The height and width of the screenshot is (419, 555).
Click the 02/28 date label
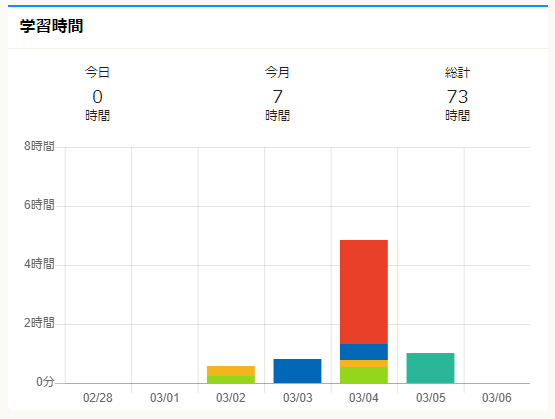tap(98, 398)
